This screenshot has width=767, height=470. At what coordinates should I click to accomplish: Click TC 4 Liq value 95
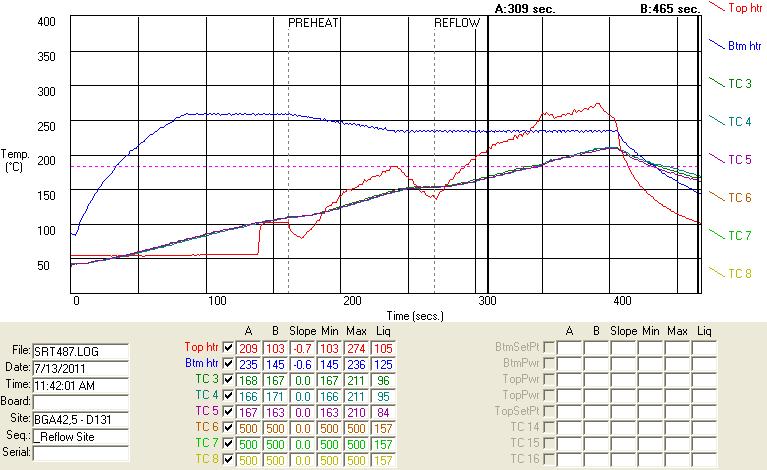coord(383,396)
